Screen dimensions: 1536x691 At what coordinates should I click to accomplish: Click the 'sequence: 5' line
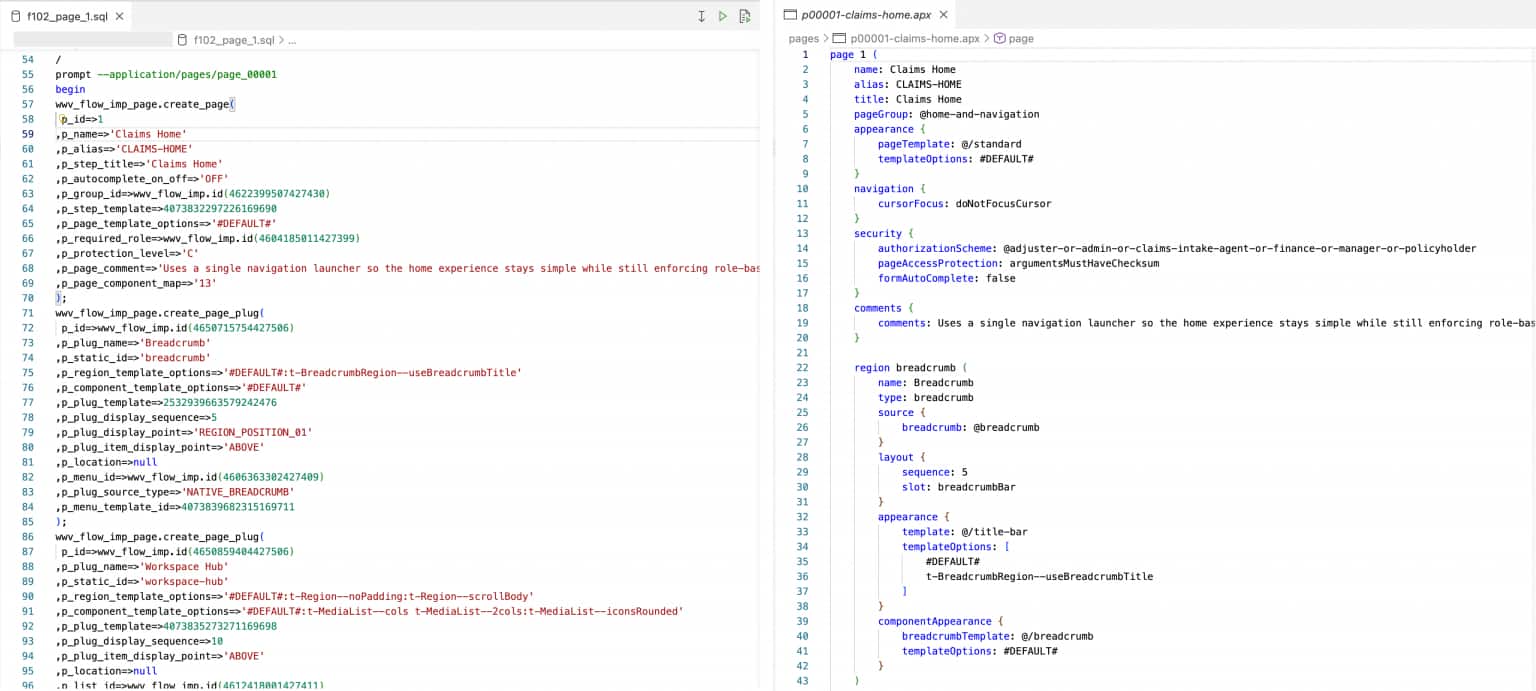pyautogui.click(x=934, y=473)
